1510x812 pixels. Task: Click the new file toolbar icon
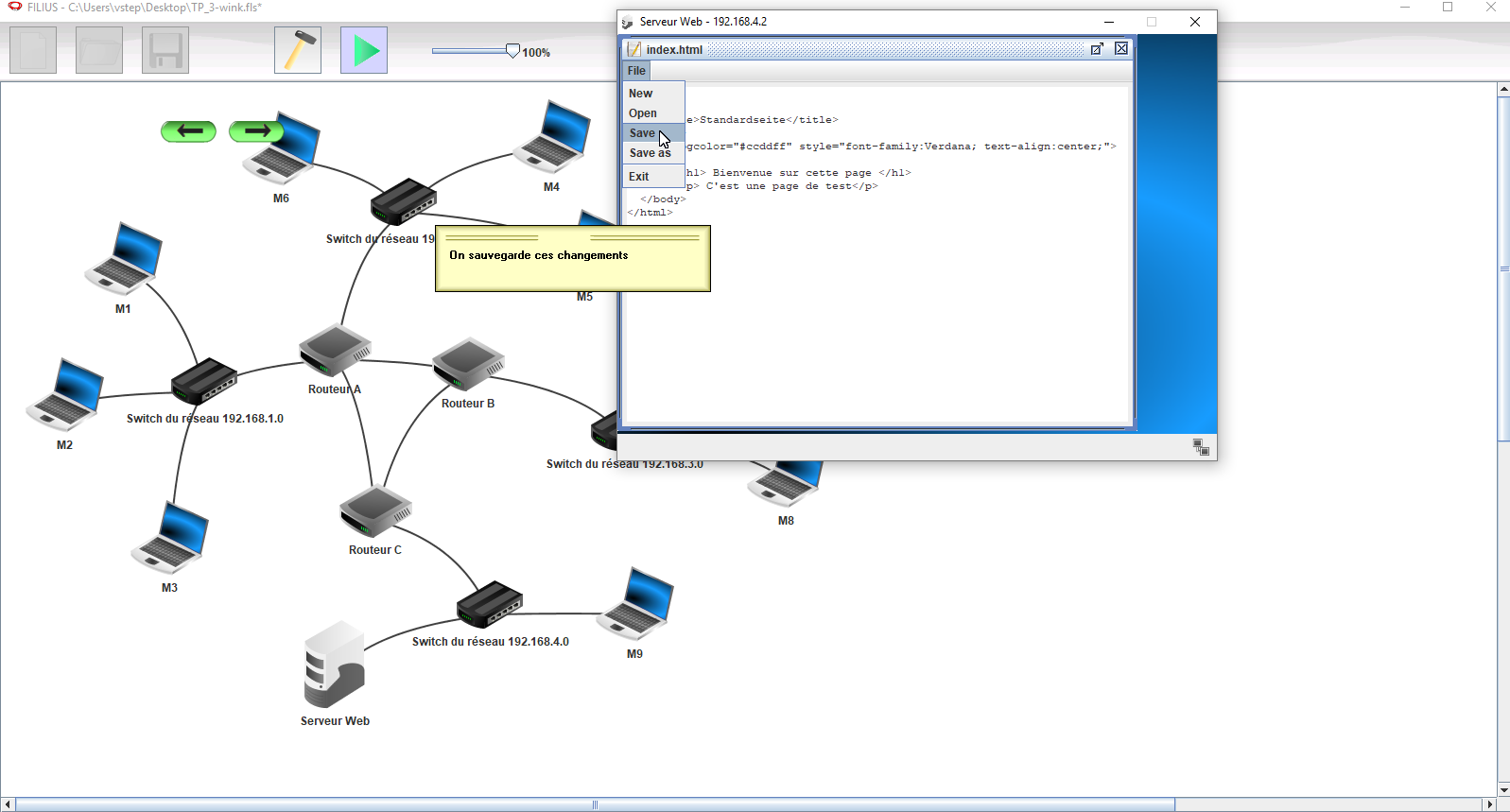(x=33, y=50)
